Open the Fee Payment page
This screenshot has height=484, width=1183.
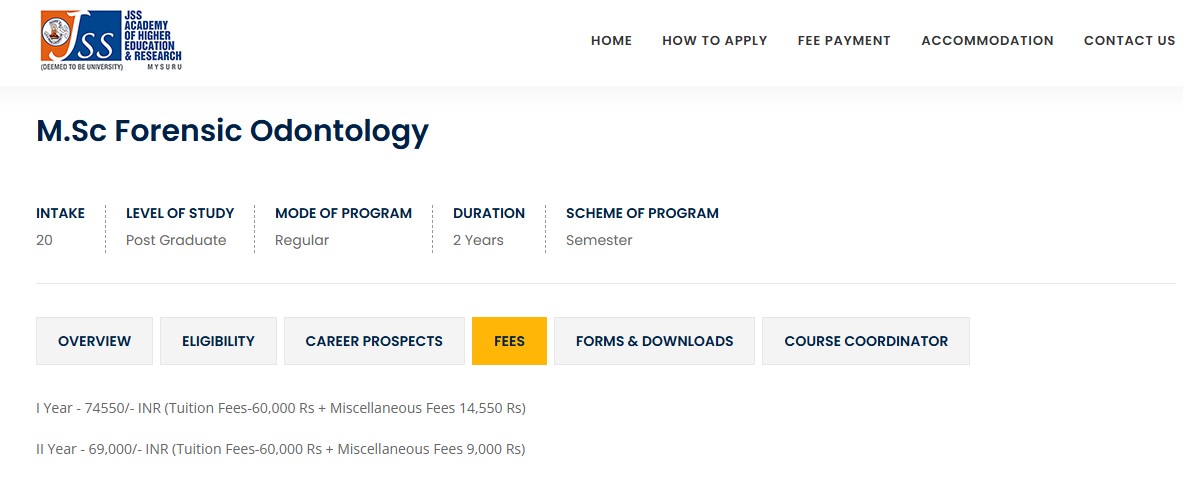[844, 41]
